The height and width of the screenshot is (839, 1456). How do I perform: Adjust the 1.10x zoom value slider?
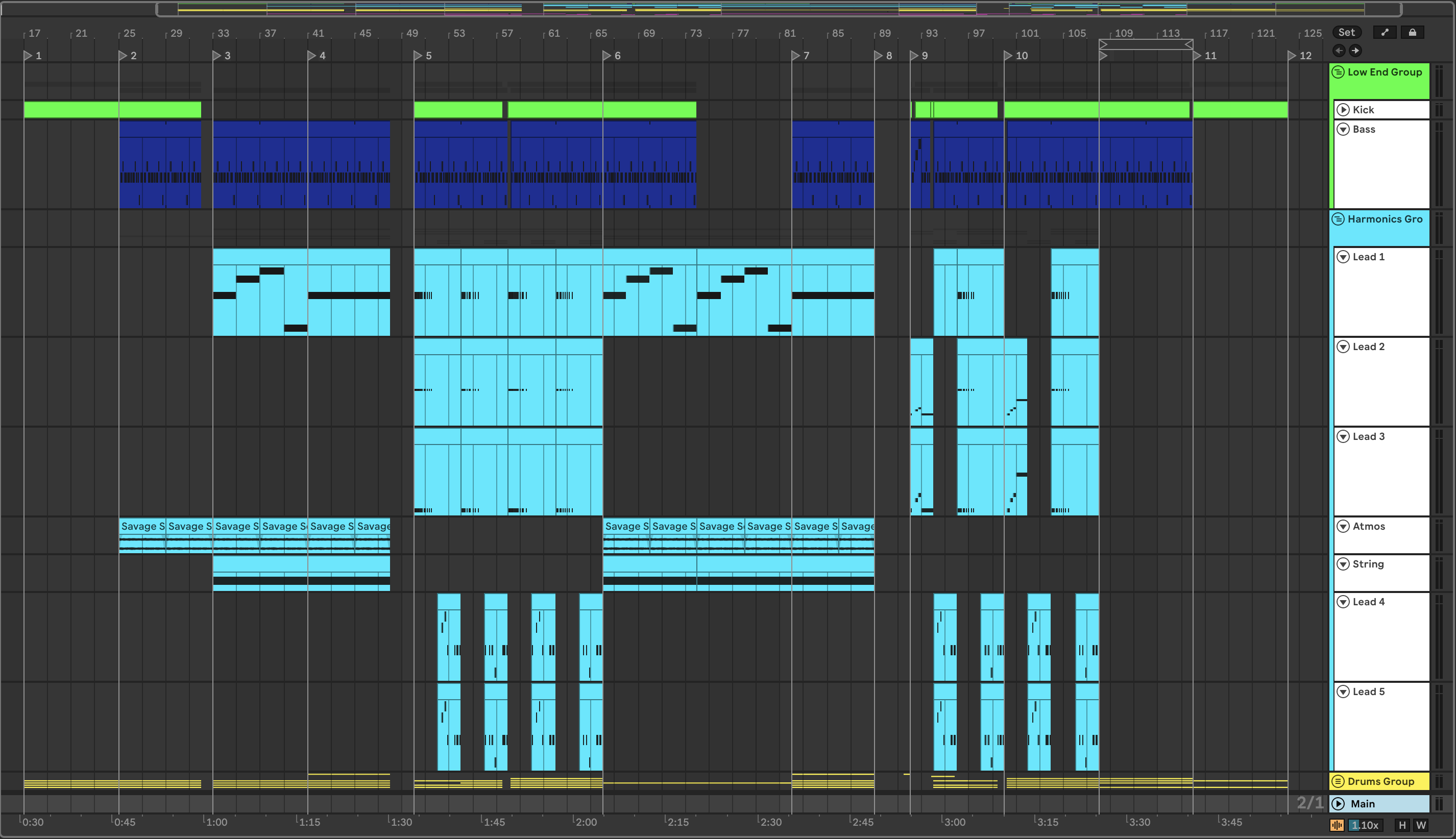tap(1365, 825)
